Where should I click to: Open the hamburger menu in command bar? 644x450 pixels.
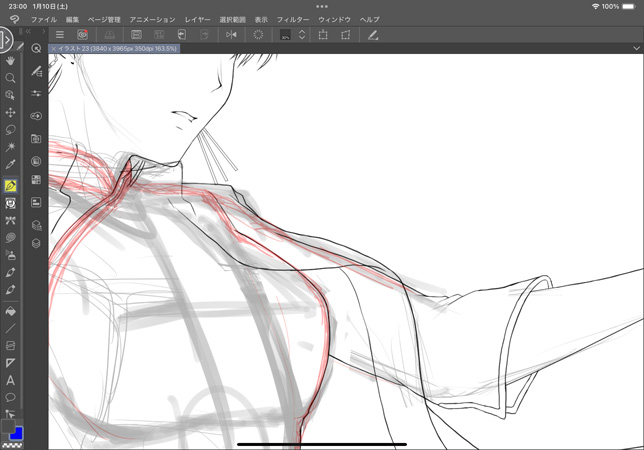(x=59, y=35)
